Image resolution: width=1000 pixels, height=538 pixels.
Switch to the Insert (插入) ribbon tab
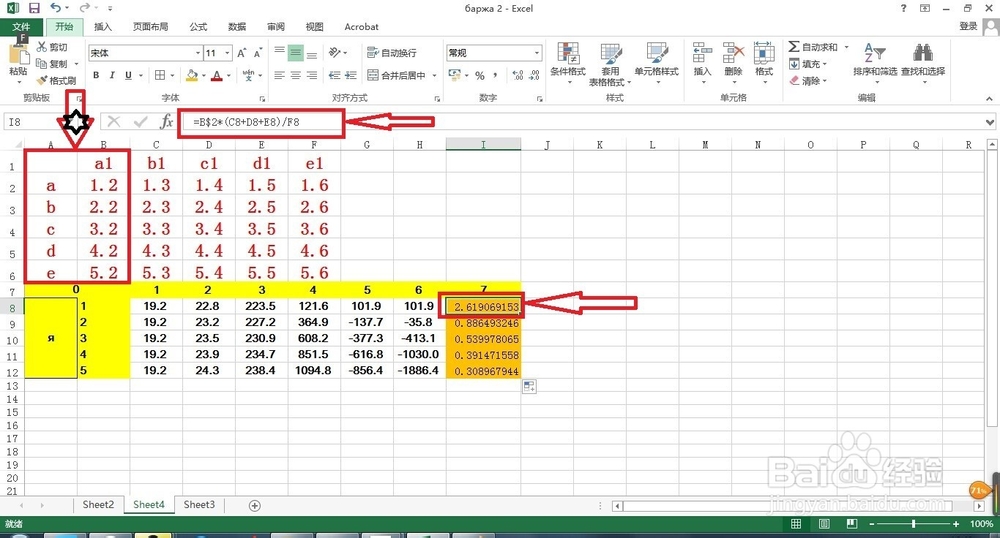tap(103, 27)
